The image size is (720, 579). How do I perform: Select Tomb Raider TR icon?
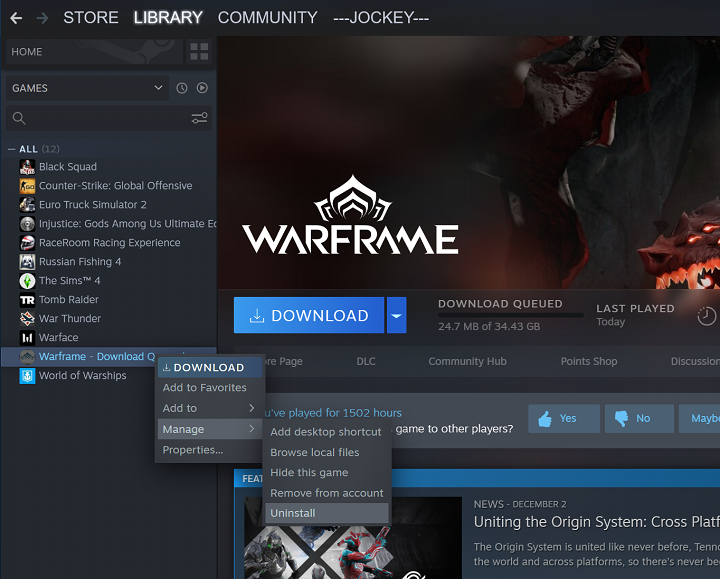tap(27, 300)
